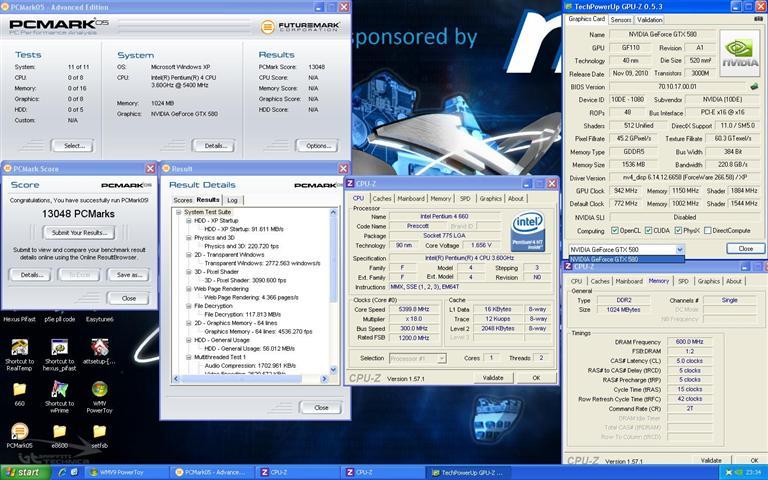
Task: Click the Show Desktop quick launch icon
Action: (74, 472)
